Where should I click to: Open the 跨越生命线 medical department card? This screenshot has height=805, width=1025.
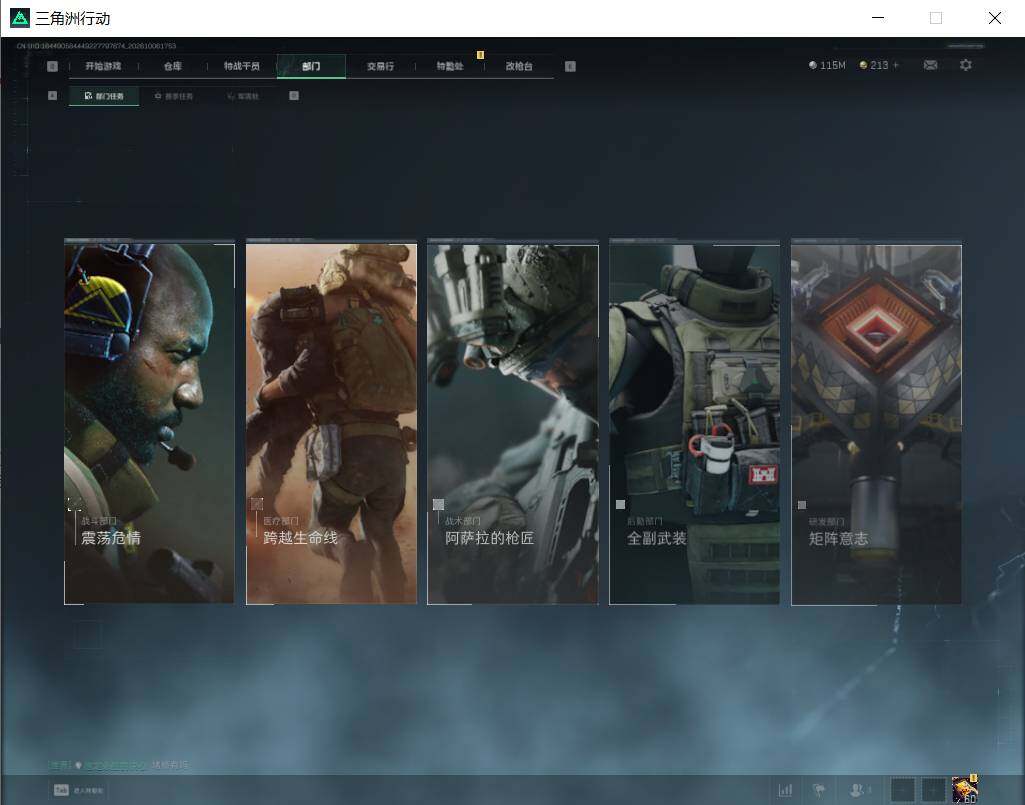pyautogui.click(x=331, y=422)
